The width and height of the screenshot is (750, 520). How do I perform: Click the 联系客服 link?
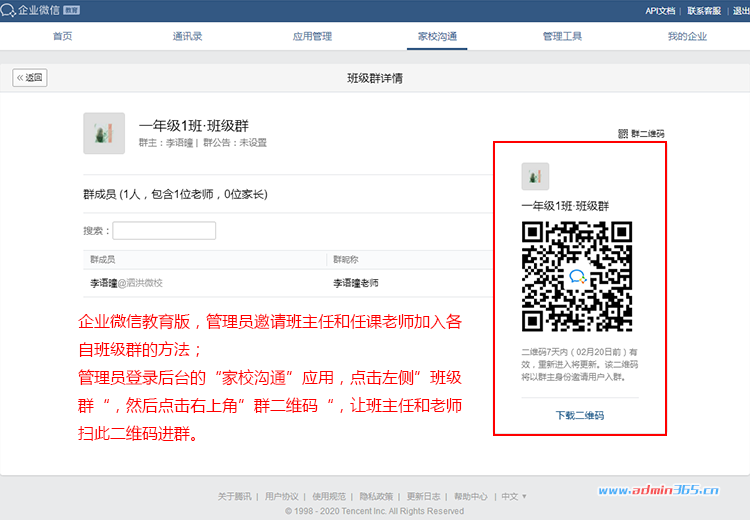704,11
